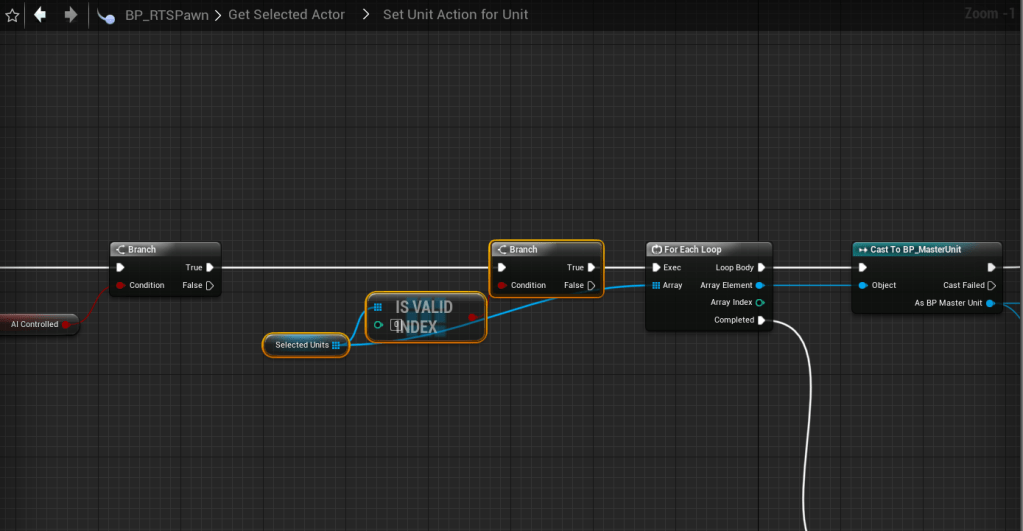Navigate to Get Selected Actor breadcrumb

pos(286,15)
